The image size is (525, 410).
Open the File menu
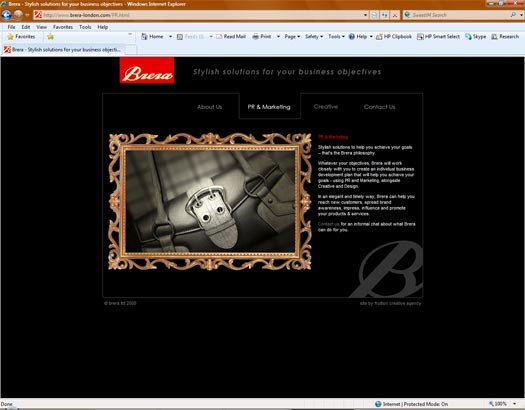coord(11,27)
